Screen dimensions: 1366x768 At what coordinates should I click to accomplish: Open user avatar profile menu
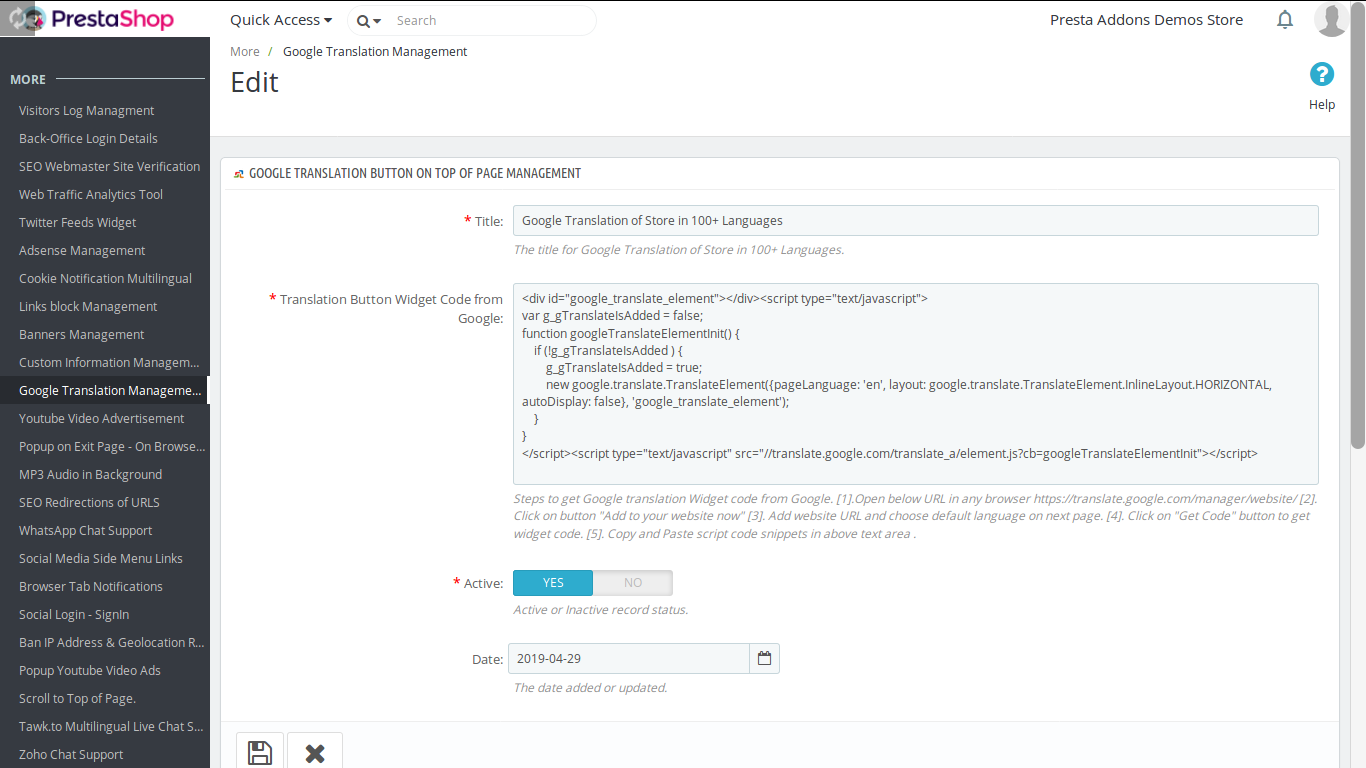pos(1331,19)
